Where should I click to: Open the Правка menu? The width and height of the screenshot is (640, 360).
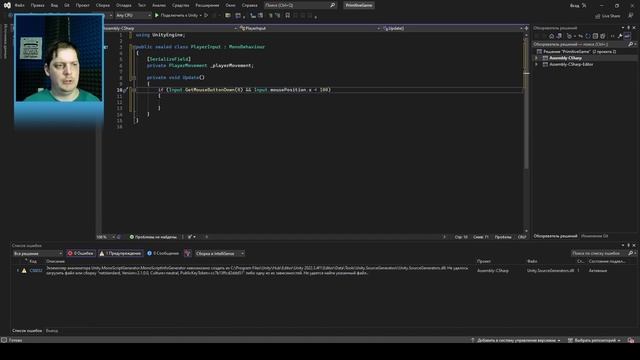(38, 5)
